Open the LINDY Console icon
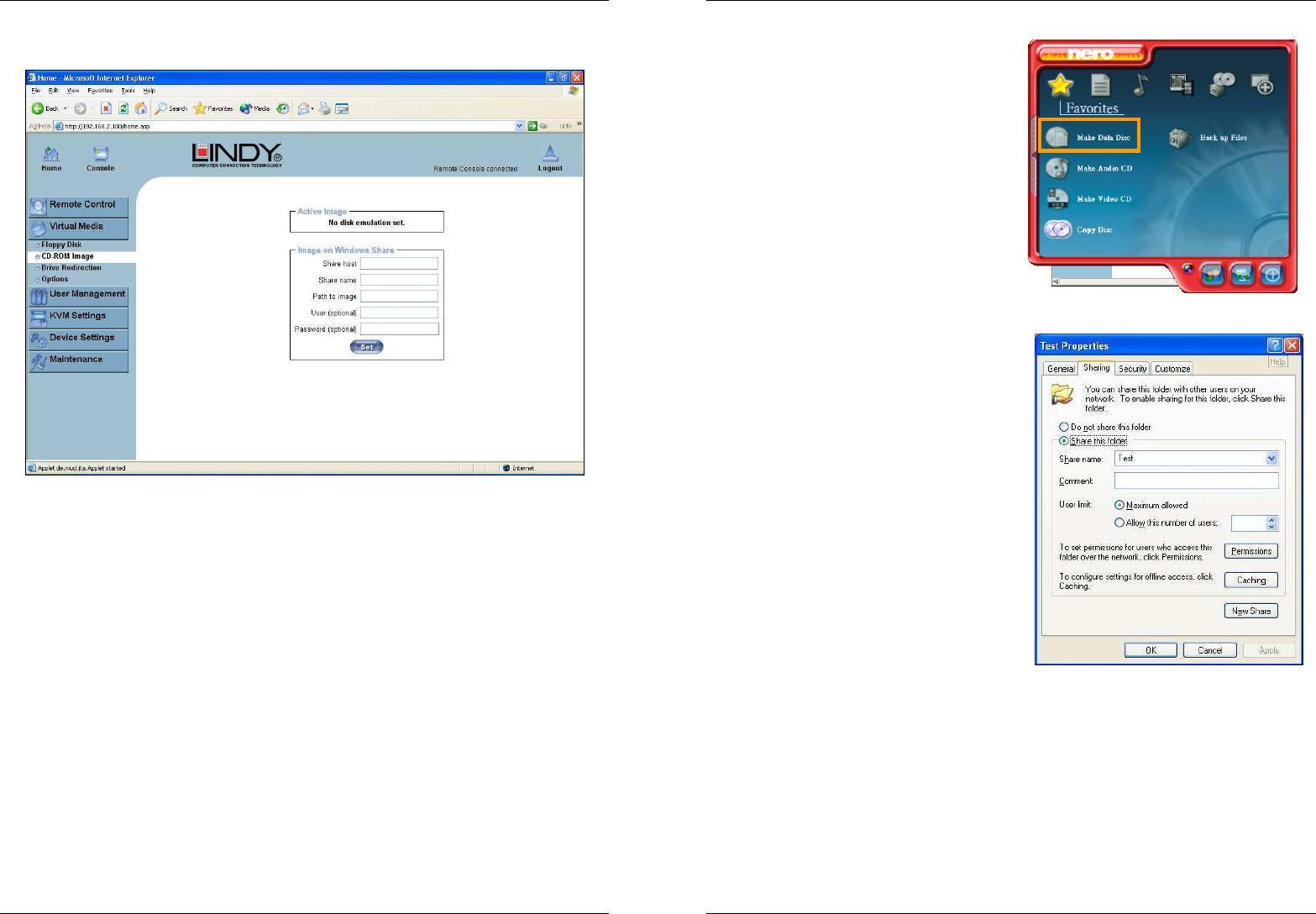 (100, 158)
